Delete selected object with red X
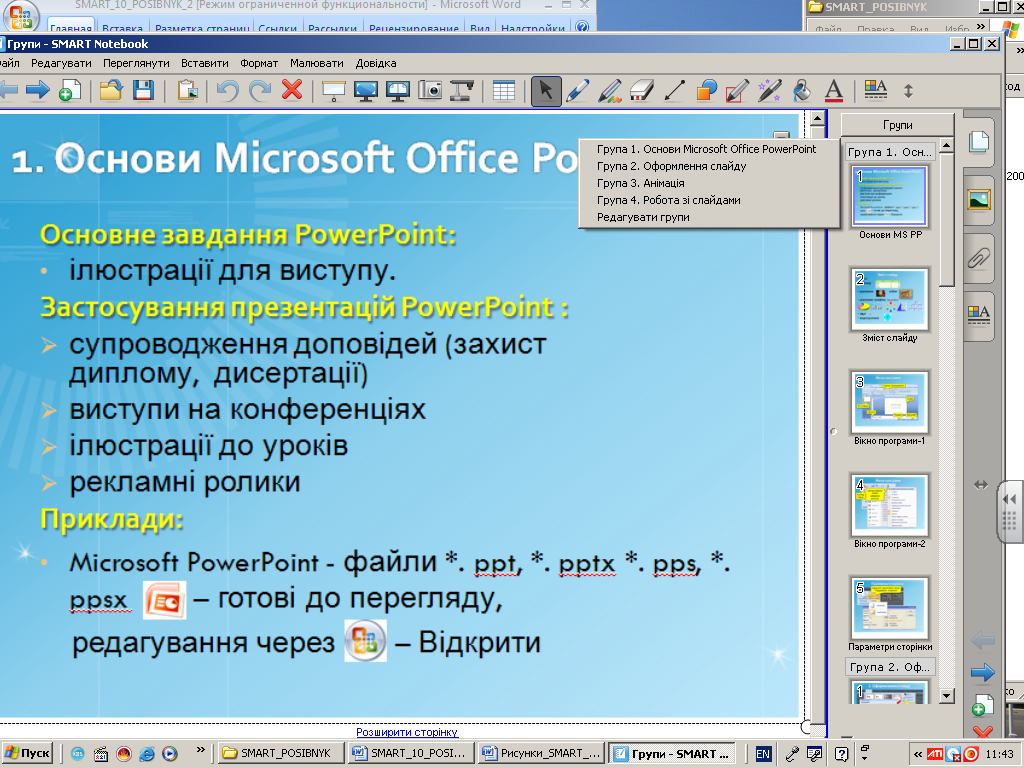The width and height of the screenshot is (1024, 768). [x=291, y=89]
